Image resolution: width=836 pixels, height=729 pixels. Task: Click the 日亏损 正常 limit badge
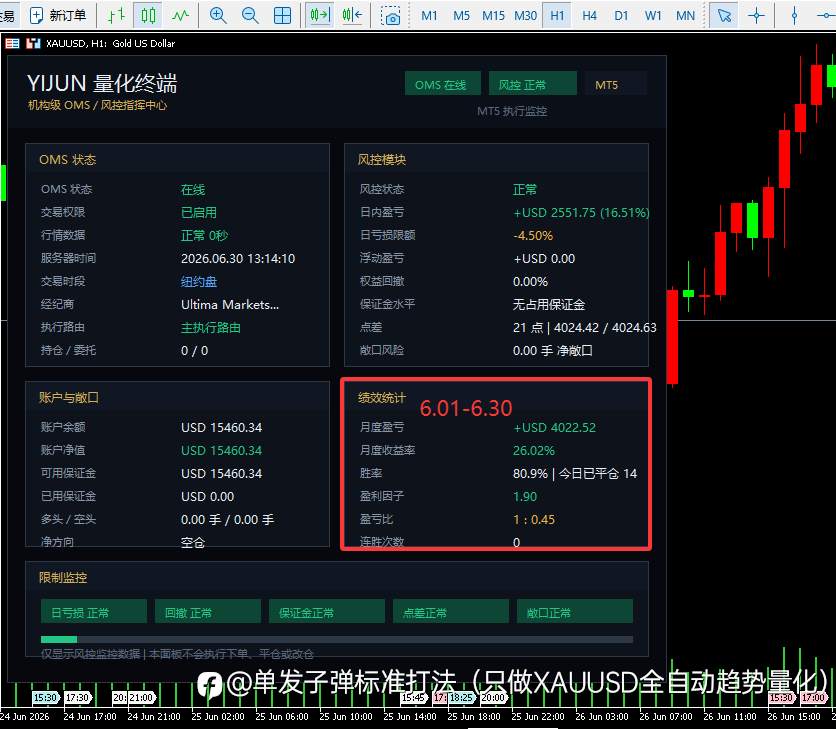click(x=94, y=612)
